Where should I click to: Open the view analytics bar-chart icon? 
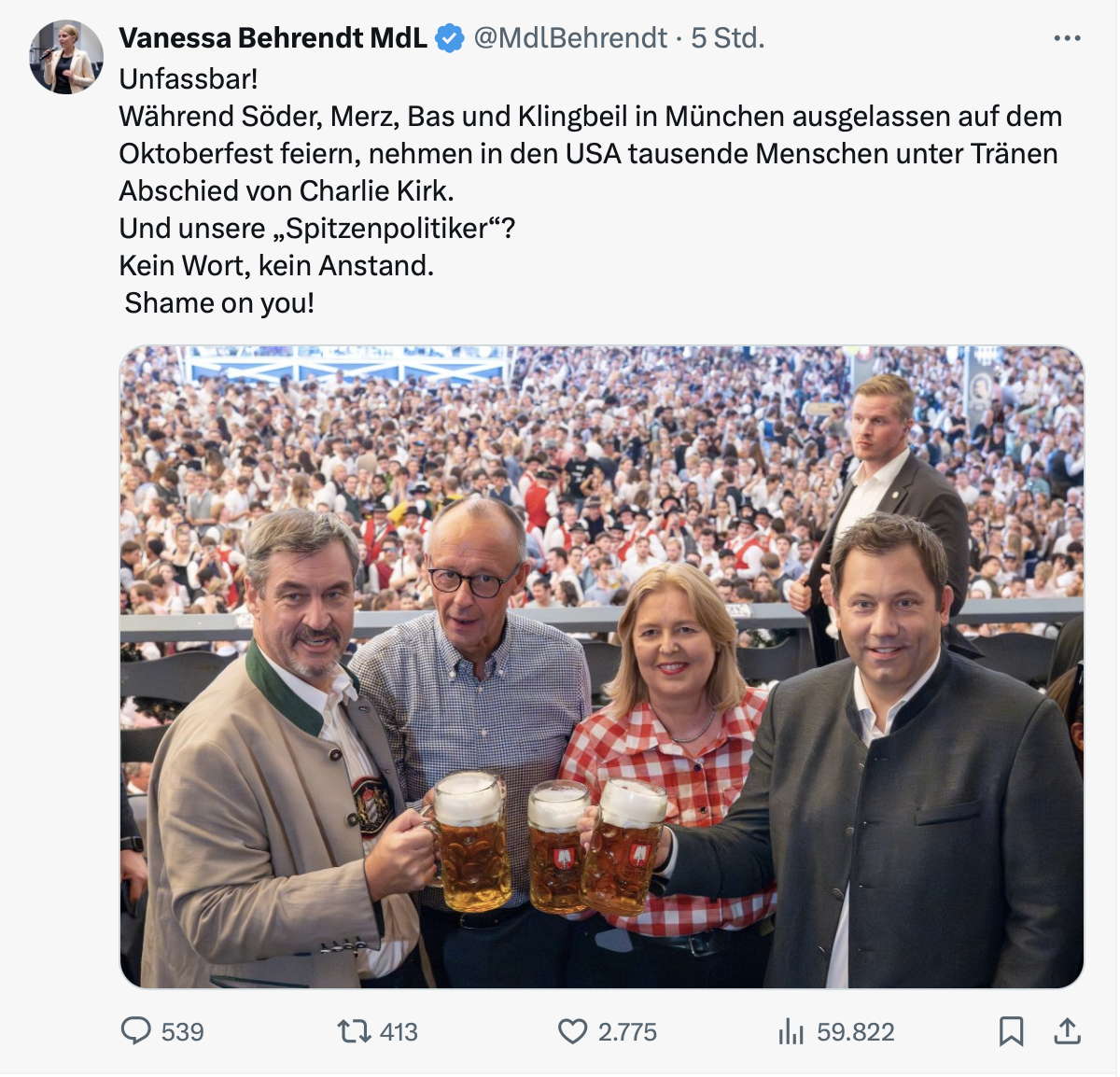point(791,1031)
